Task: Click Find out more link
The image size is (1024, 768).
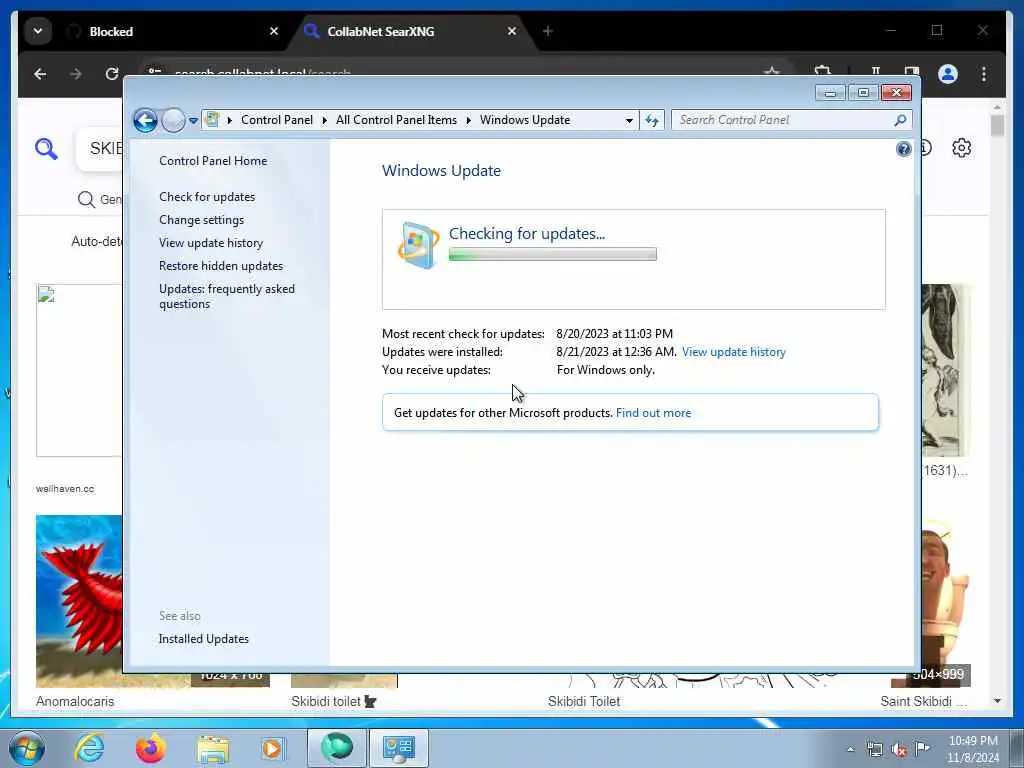Action: 653,413
